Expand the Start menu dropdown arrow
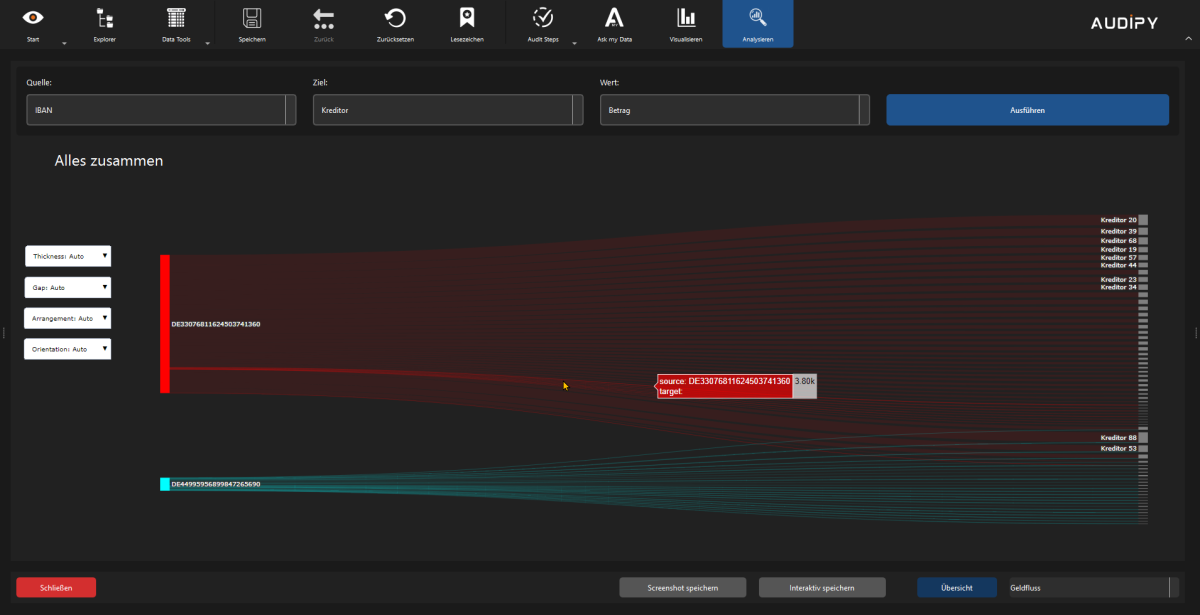1200x615 pixels. point(64,44)
